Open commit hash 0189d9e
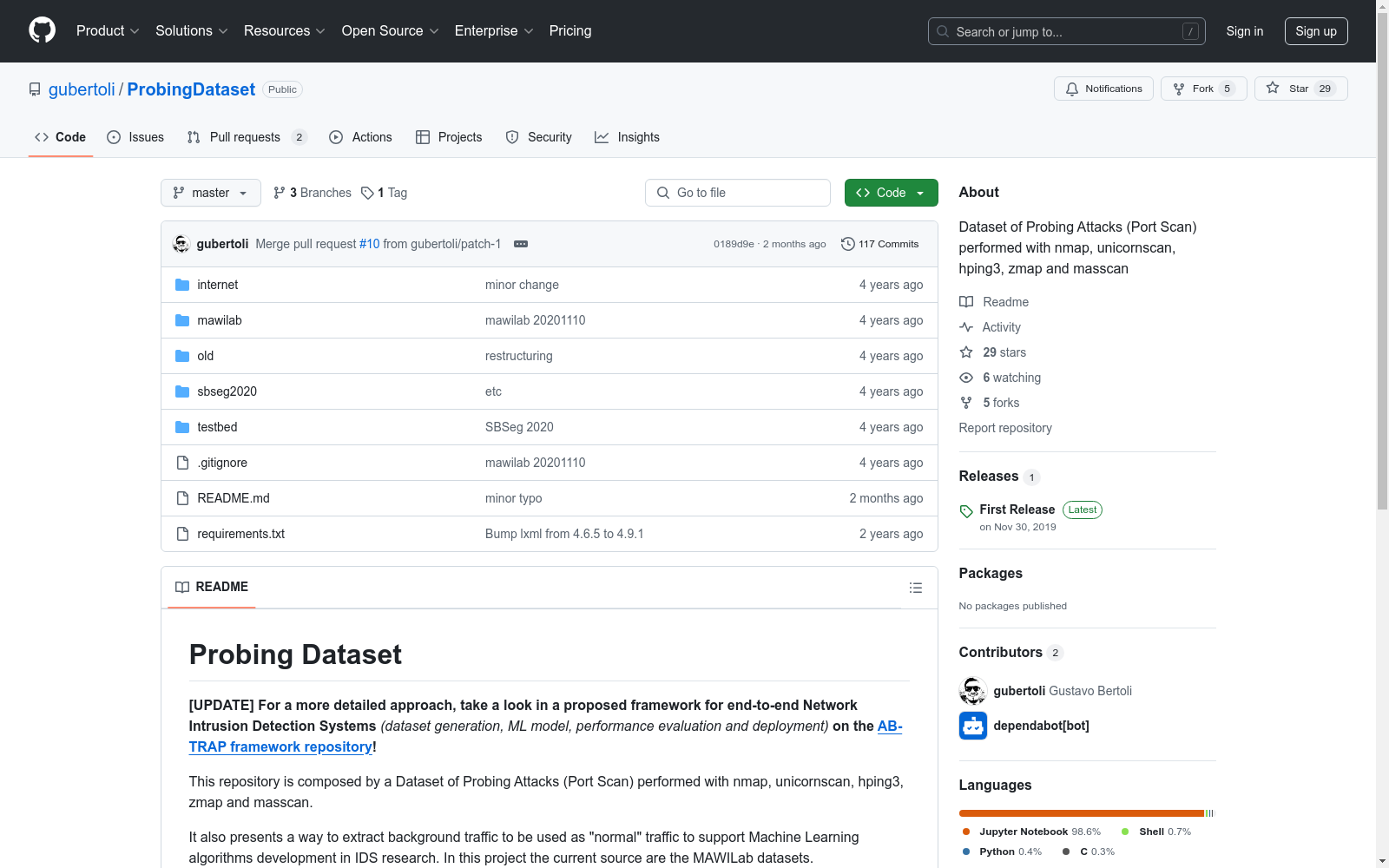The width and height of the screenshot is (1389, 868). (734, 244)
